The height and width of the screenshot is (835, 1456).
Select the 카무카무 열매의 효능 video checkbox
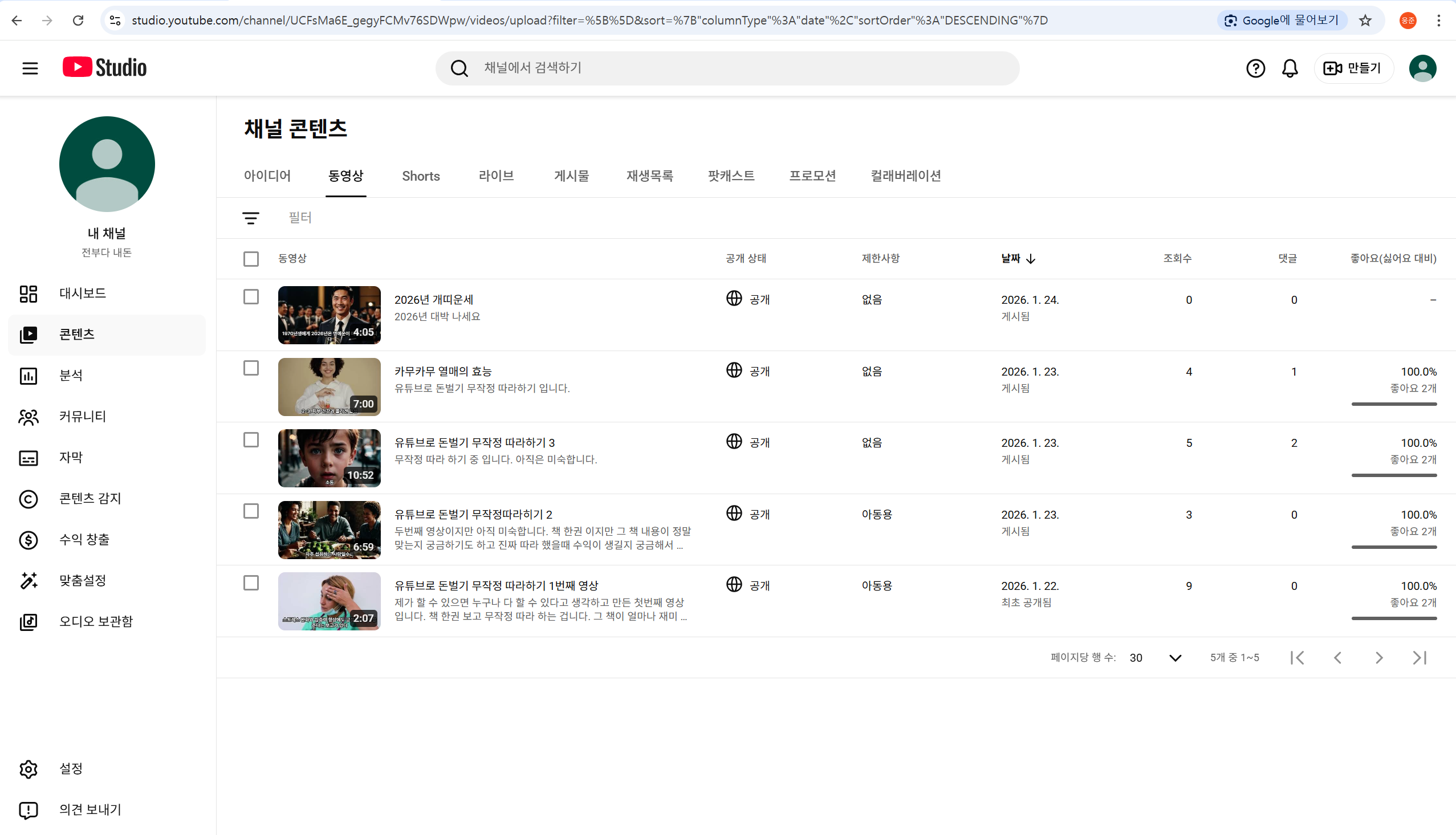pyautogui.click(x=251, y=368)
